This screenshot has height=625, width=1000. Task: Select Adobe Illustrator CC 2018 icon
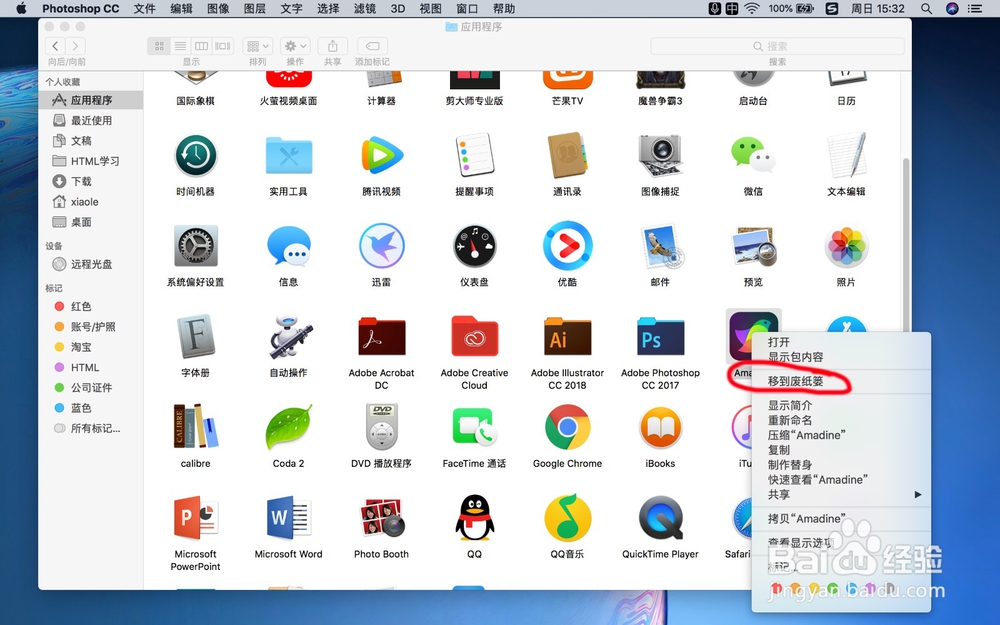(x=567, y=336)
